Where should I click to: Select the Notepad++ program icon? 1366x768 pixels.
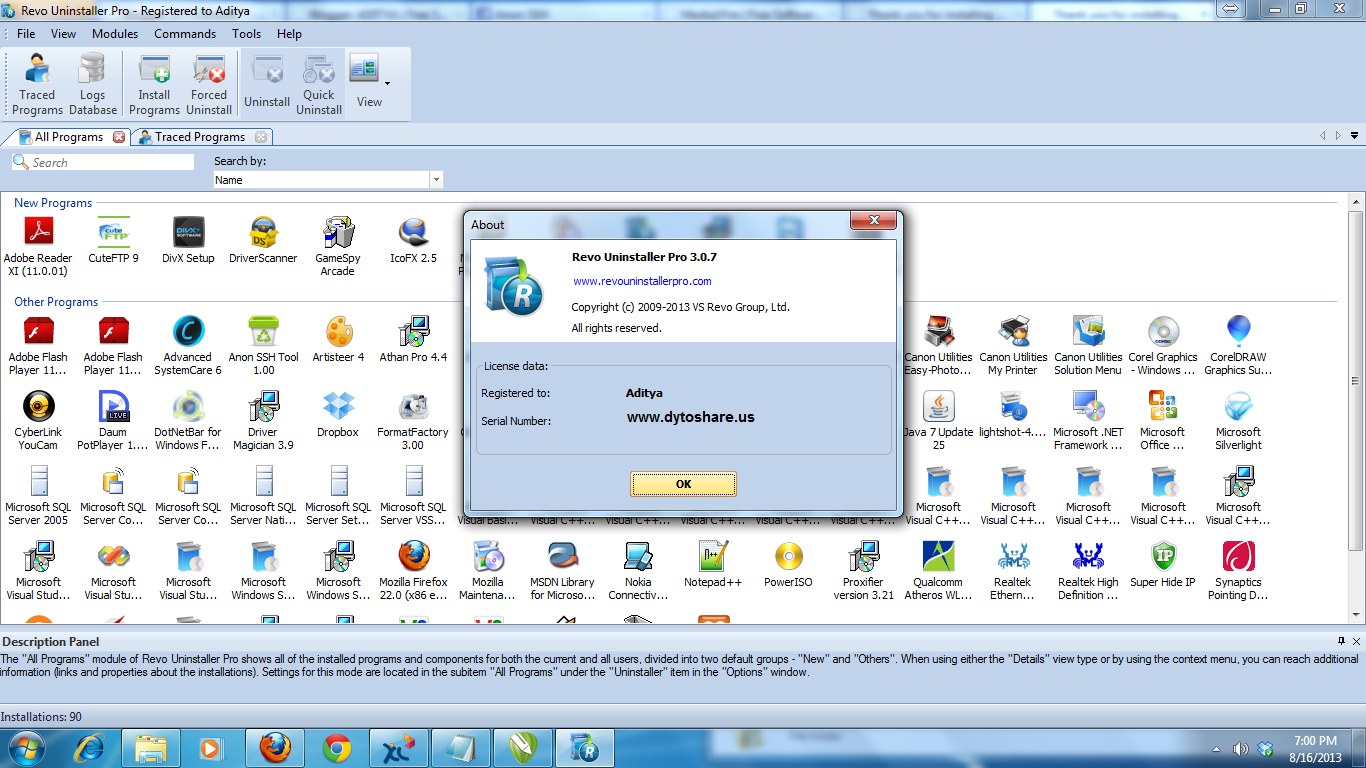pos(713,565)
